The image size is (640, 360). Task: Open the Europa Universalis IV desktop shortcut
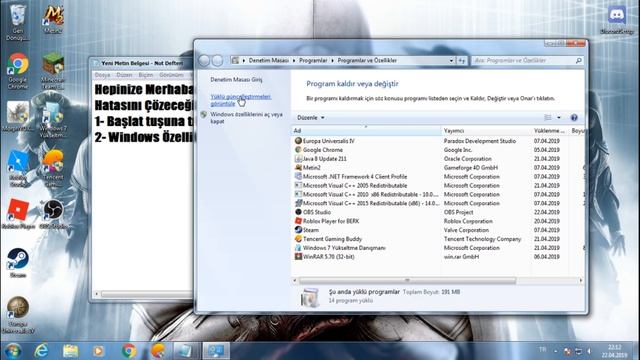click(x=18, y=315)
